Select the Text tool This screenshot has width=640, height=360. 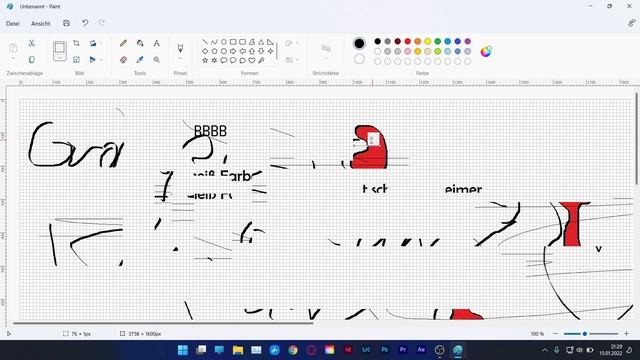coord(156,43)
